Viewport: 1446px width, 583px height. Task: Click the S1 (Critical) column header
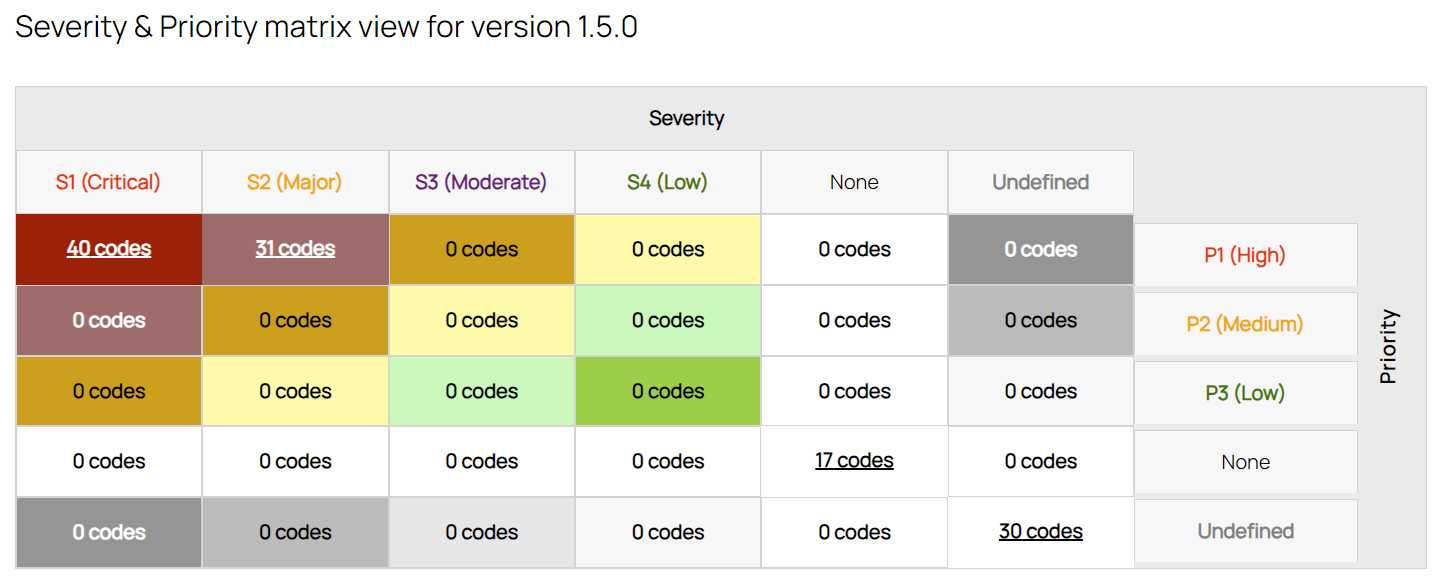(109, 182)
